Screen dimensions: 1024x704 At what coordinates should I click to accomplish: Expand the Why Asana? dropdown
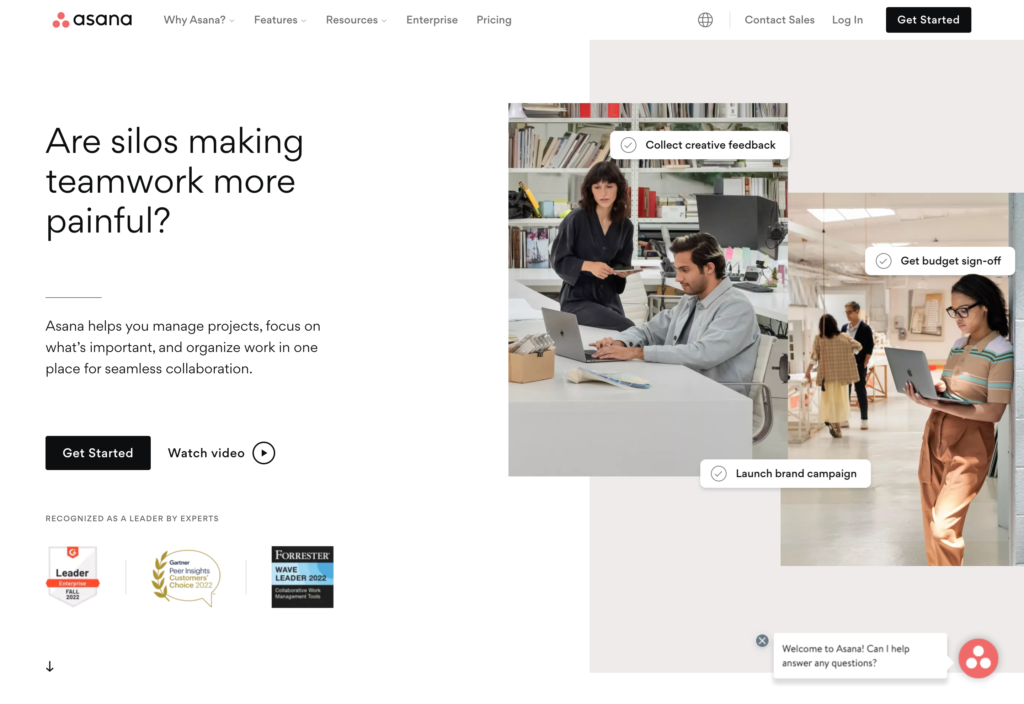pyautogui.click(x=199, y=20)
